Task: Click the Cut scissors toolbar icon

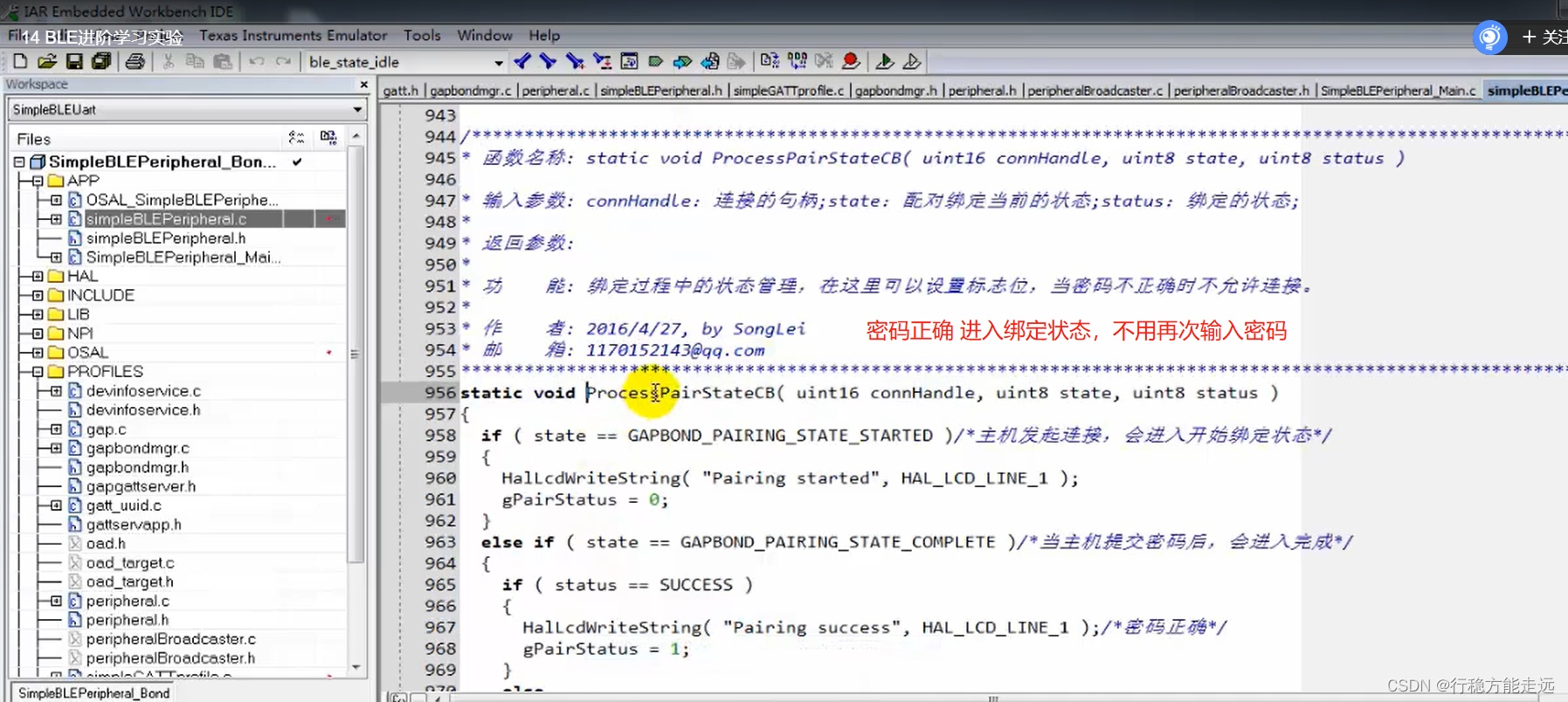Action: pyautogui.click(x=169, y=61)
